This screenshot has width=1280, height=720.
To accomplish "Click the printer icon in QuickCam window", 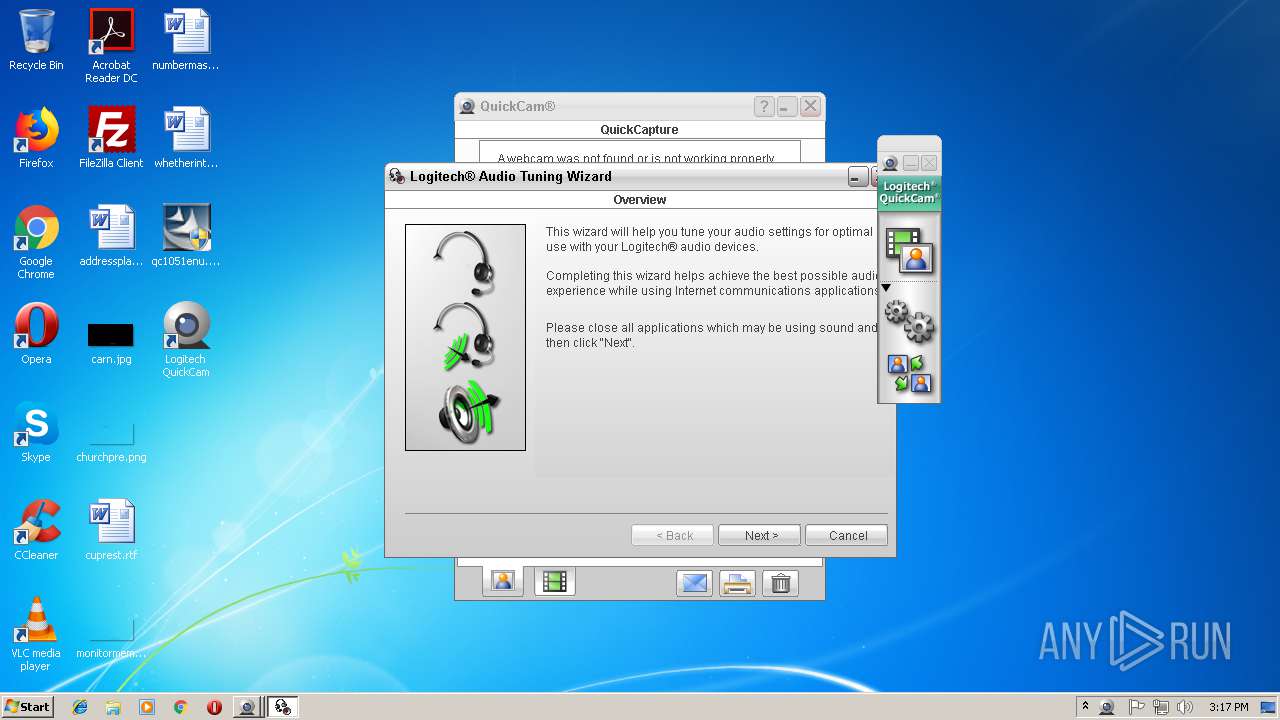I will (x=737, y=584).
